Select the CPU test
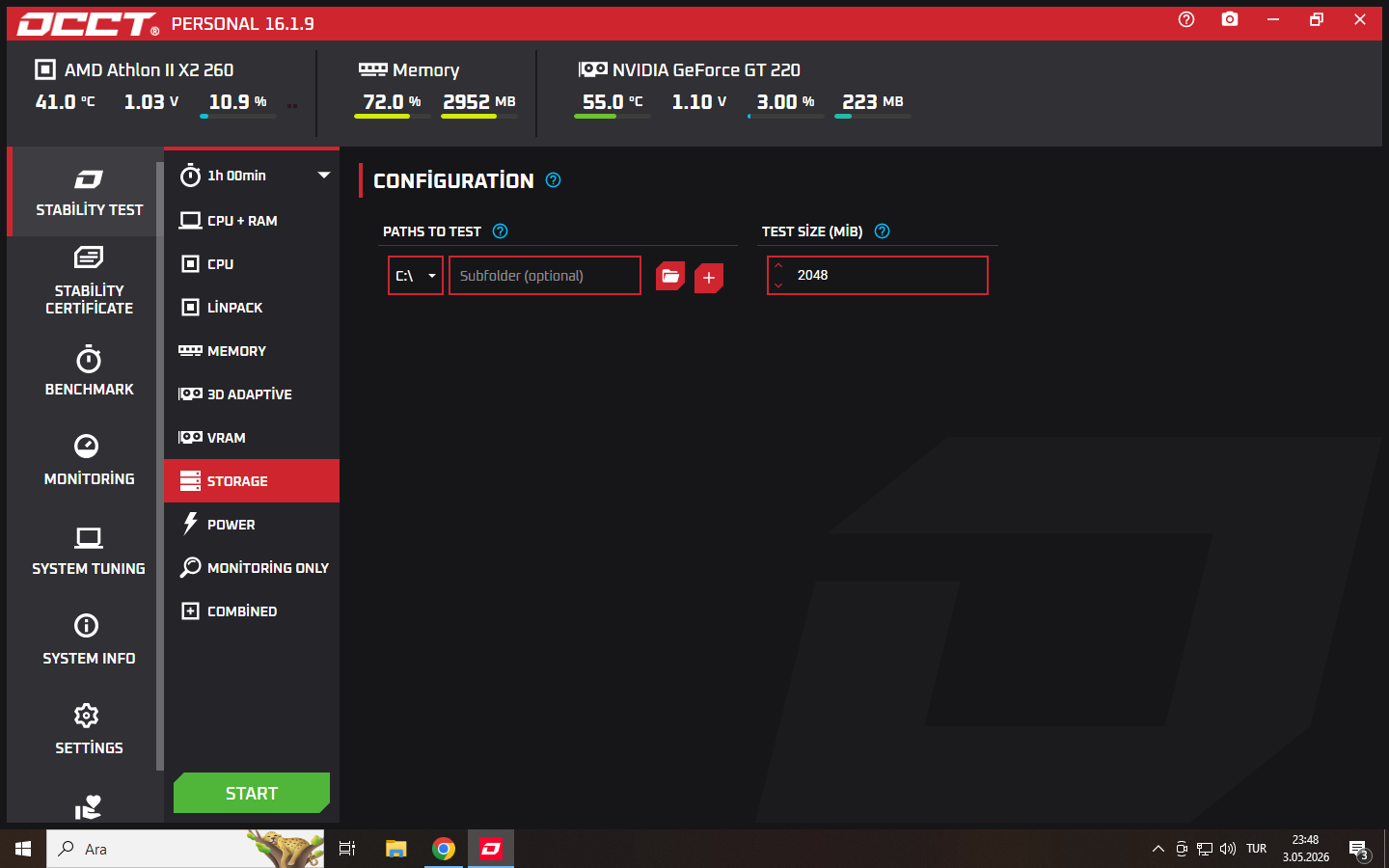 pyautogui.click(x=252, y=264)
